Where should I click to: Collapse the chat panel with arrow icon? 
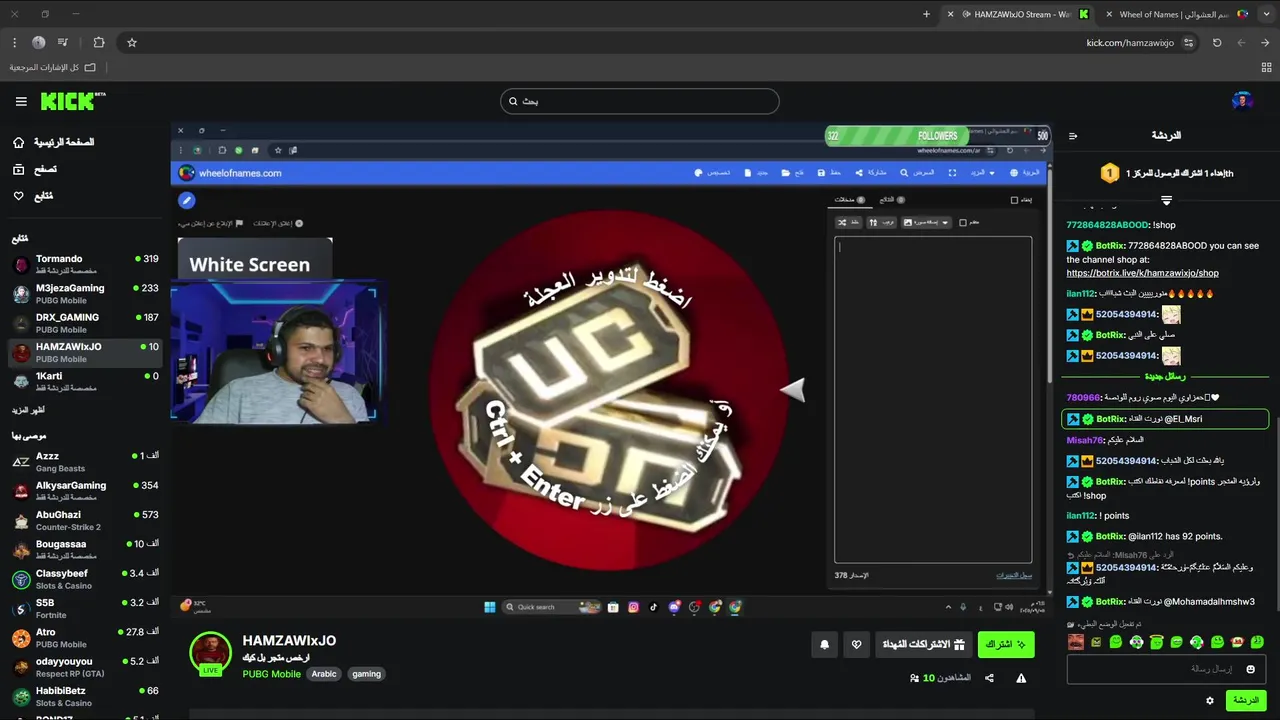(1073, 136)
